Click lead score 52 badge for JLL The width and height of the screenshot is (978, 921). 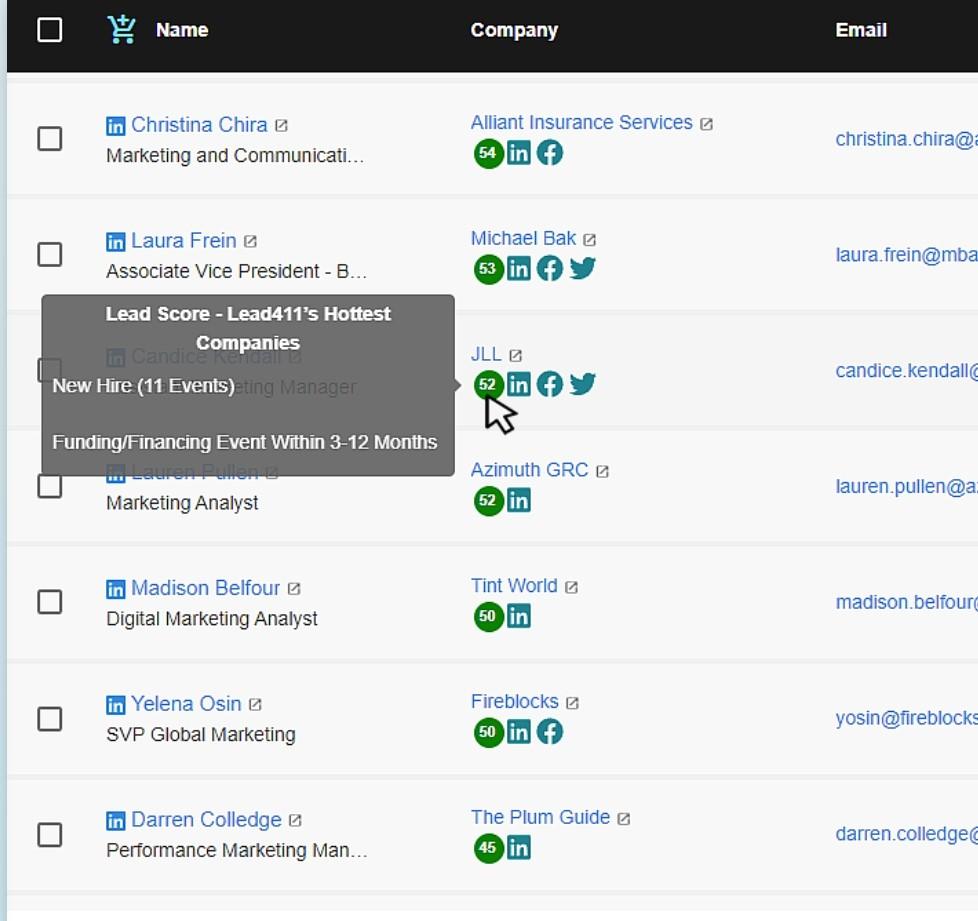tap(488, 384)
